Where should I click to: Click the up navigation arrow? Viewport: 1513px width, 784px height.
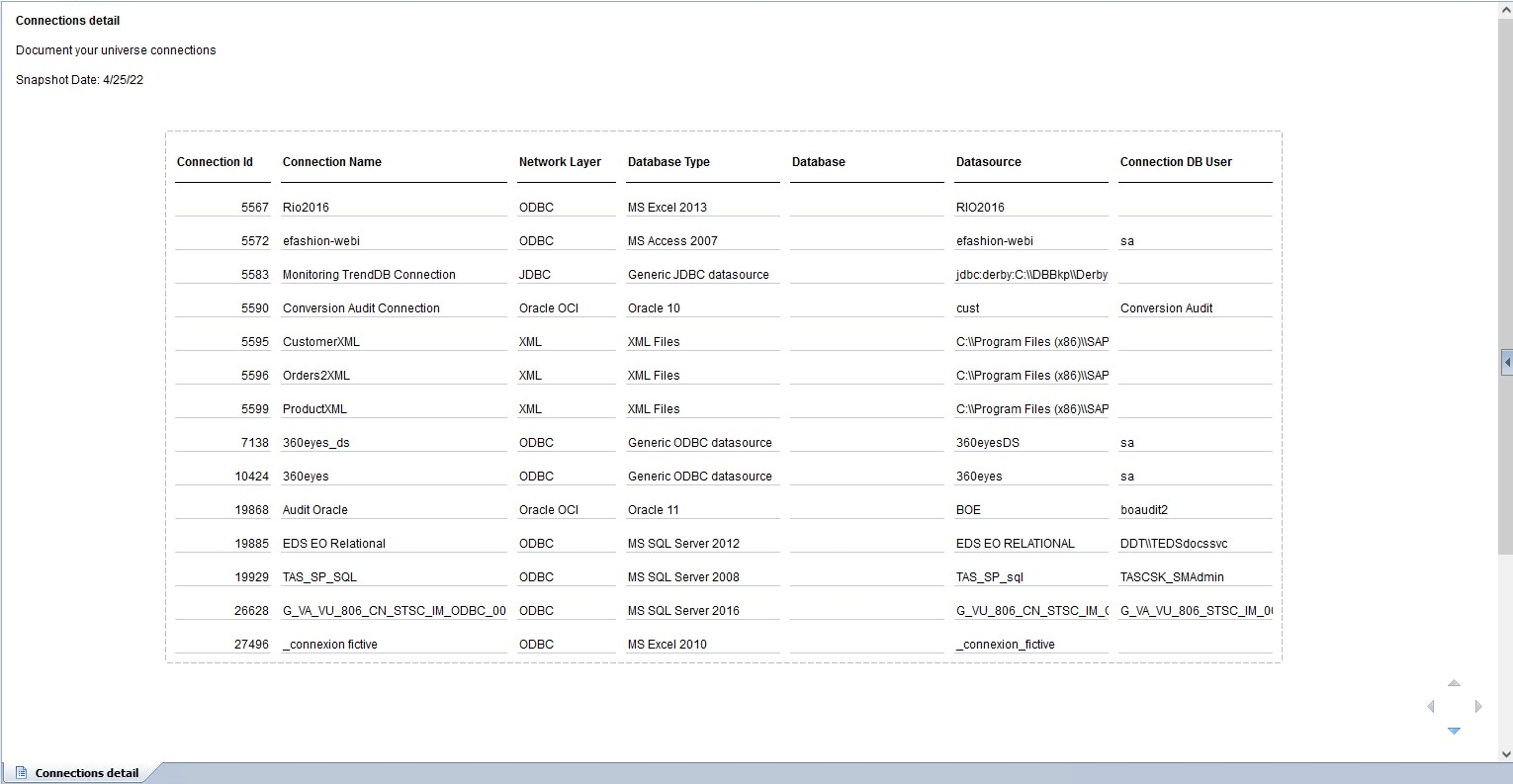click(1454, 683)
